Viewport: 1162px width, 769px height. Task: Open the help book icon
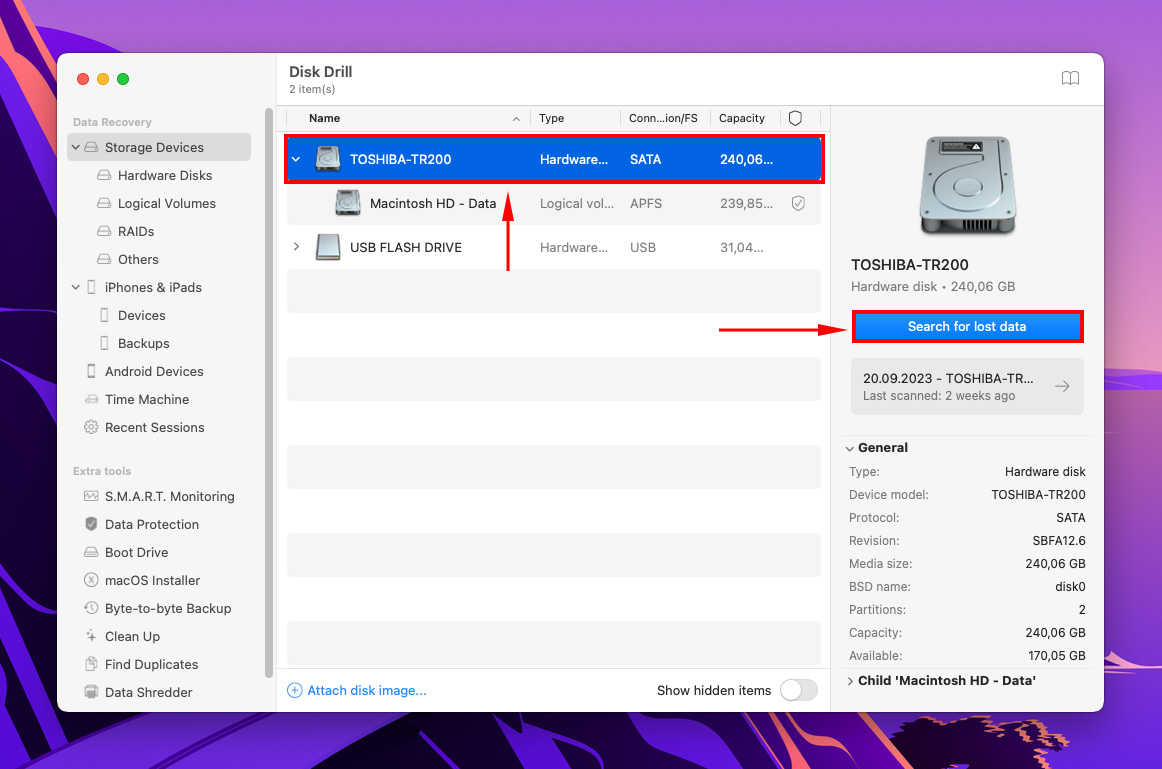tap(1070, 79)
